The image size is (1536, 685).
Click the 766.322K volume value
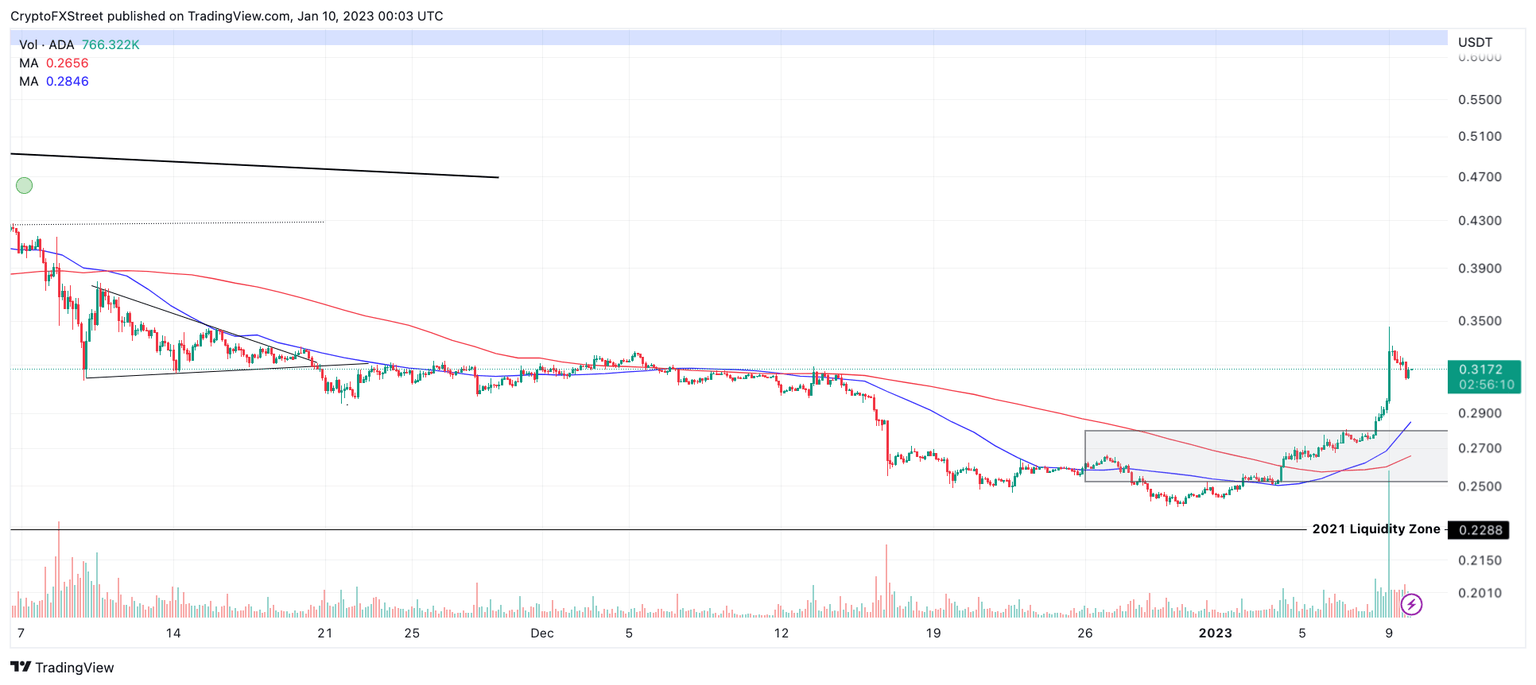111,45
